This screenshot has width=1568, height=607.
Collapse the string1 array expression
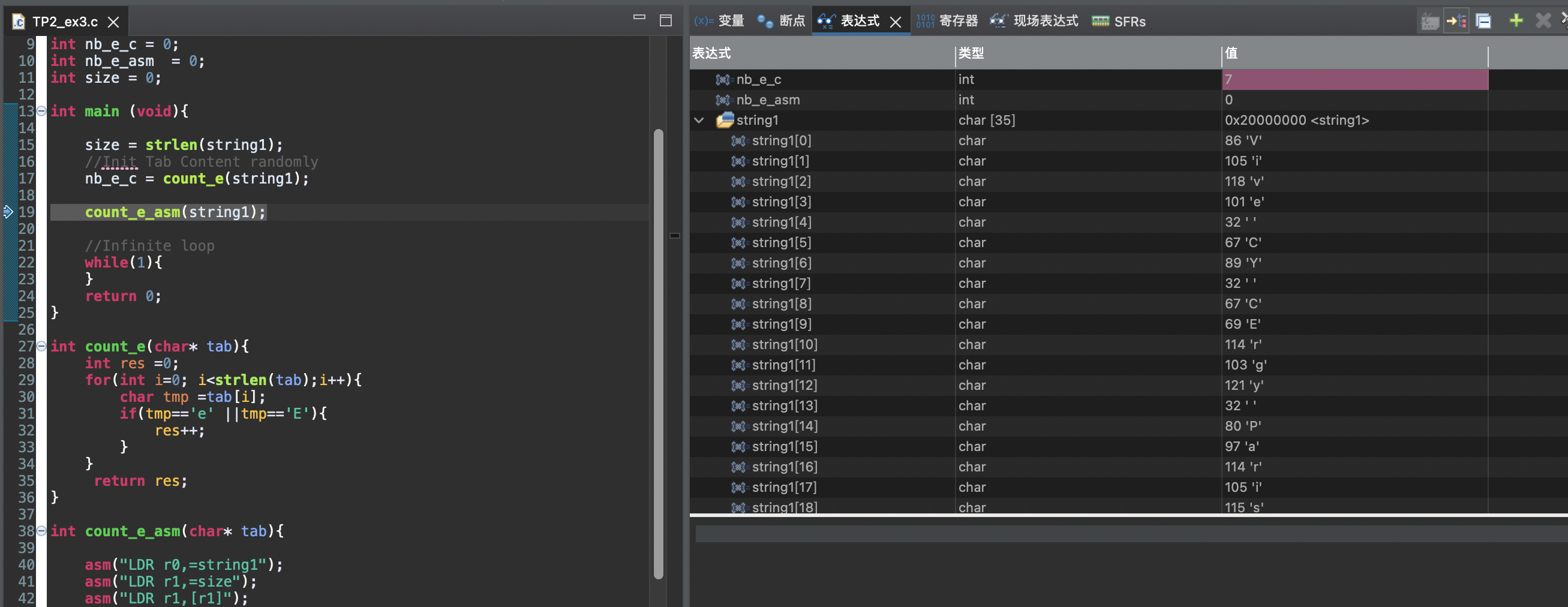[x=699, y=120]
